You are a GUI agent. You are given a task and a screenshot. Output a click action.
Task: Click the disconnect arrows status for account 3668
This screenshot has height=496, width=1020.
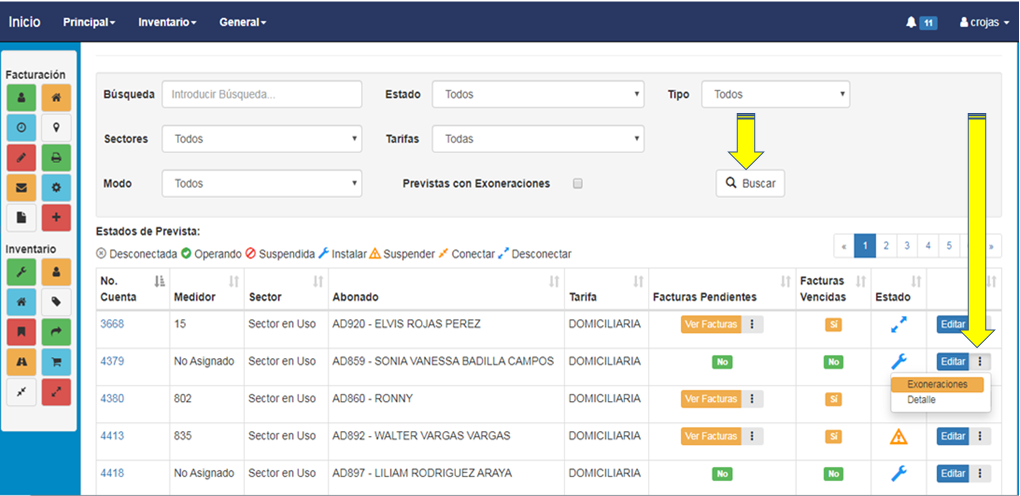(x=899, y=324)
